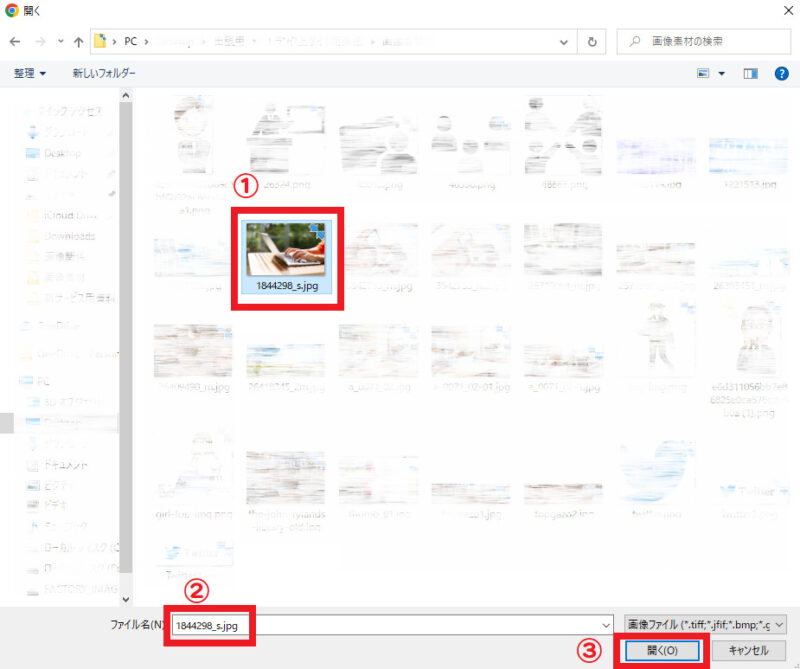This screenshot has width=800, height=669.
Task: Click the Forward navigation arrow
Action: pyautogui.click(x=40, y=42)
